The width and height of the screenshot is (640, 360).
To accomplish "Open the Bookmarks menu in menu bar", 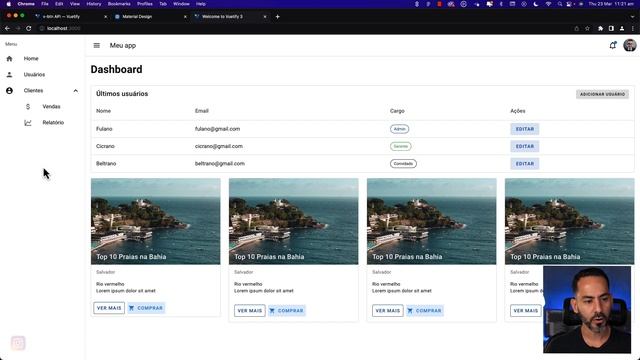I will pyautogui.click(x=119, y=4).
